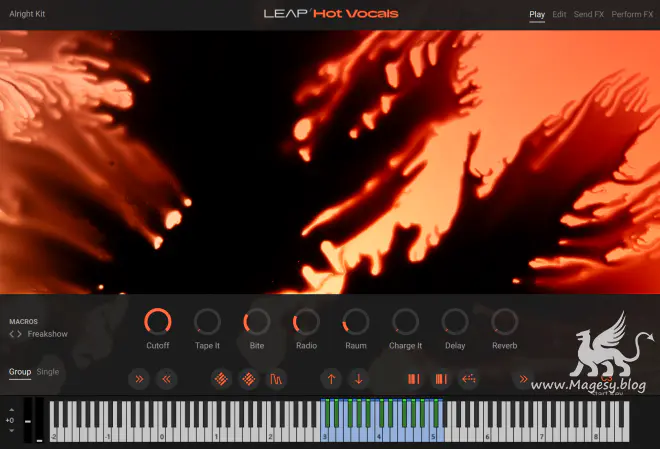This screenshot has height=449, width=660.
Task: Click the white piano key labeled 4
Action: coord(379,434)
